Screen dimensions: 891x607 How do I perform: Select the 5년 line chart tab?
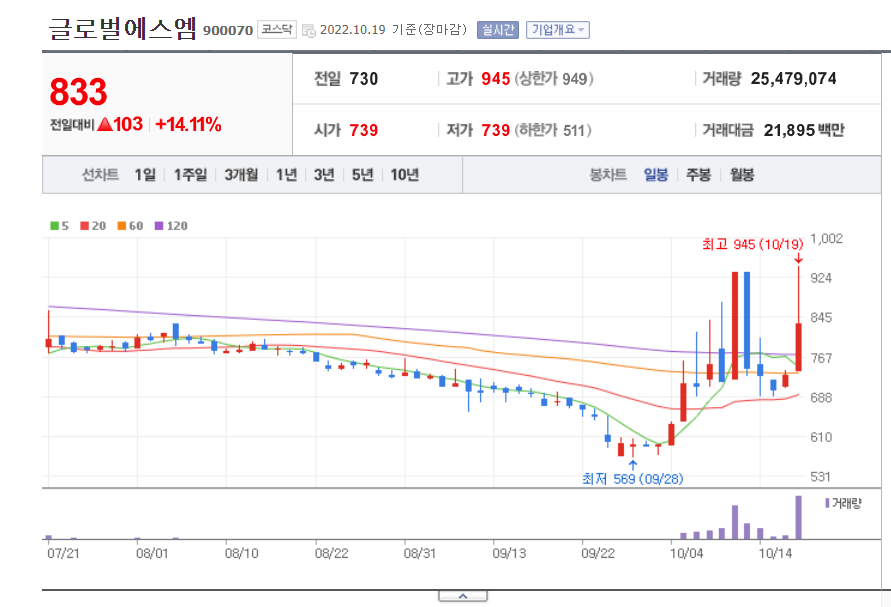[x=363, y=174]
